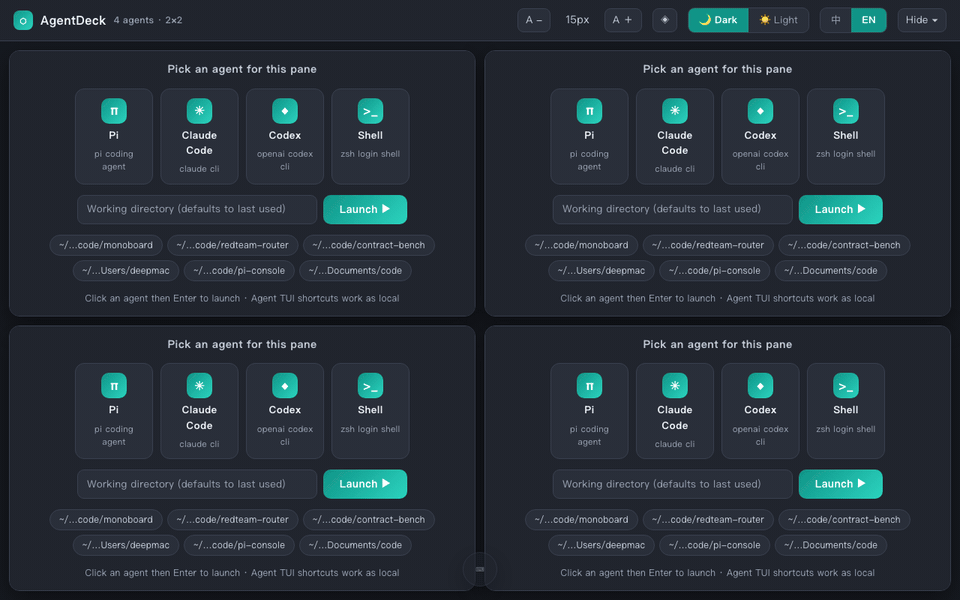The width and height of the screenshot is (960, 600).
Task: Decrease font size with A − button
Action: [x=534, y=20]
